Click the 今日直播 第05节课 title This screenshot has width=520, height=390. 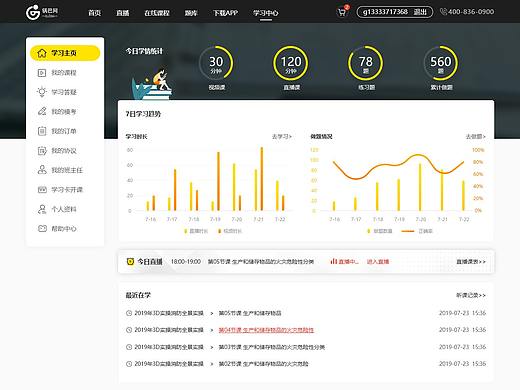click(x=261, y=262)
